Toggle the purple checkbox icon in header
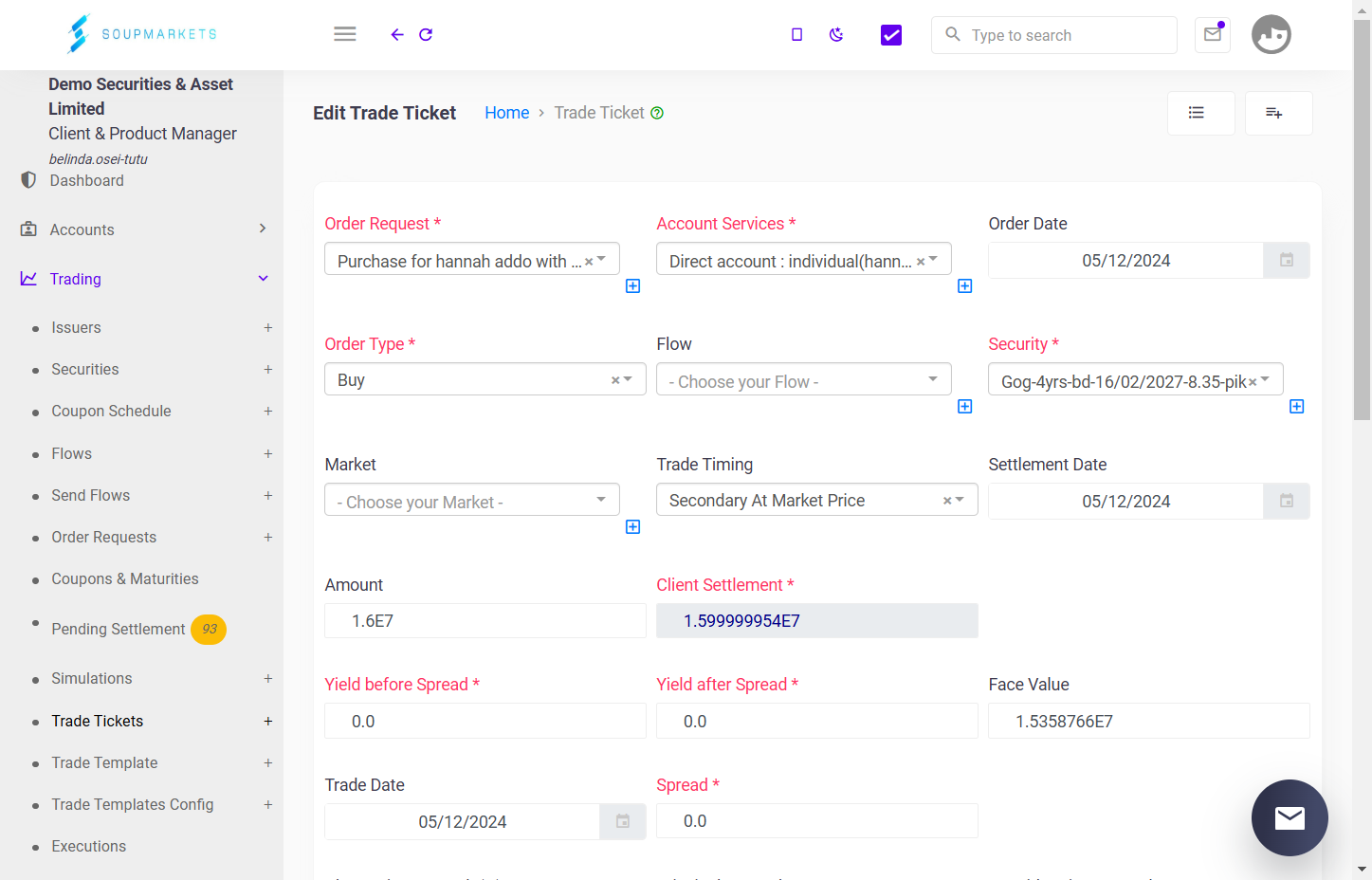Image resolution: width=1372 pixels, height=880 pixels. 891,35
